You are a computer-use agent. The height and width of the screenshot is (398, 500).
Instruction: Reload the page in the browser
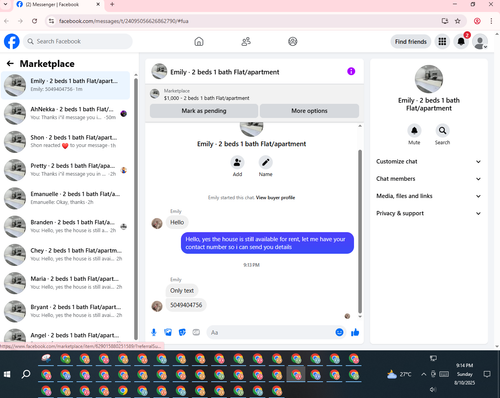34,21
